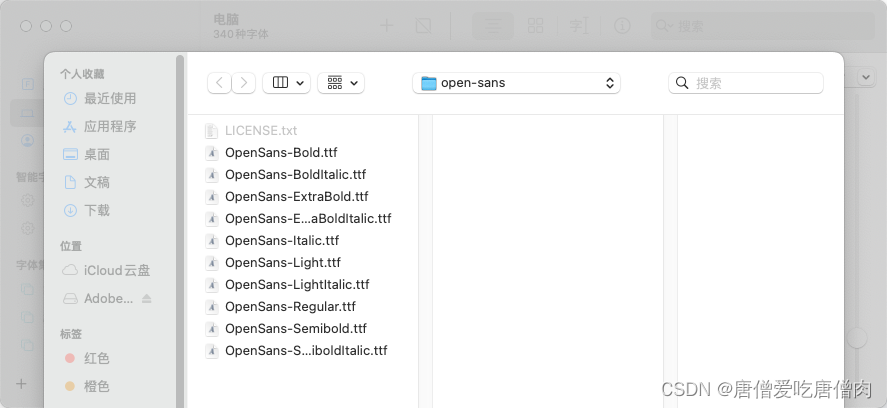Open the column view switcher dropdown
Screen dimensions: 887x408
pos(286,83)
